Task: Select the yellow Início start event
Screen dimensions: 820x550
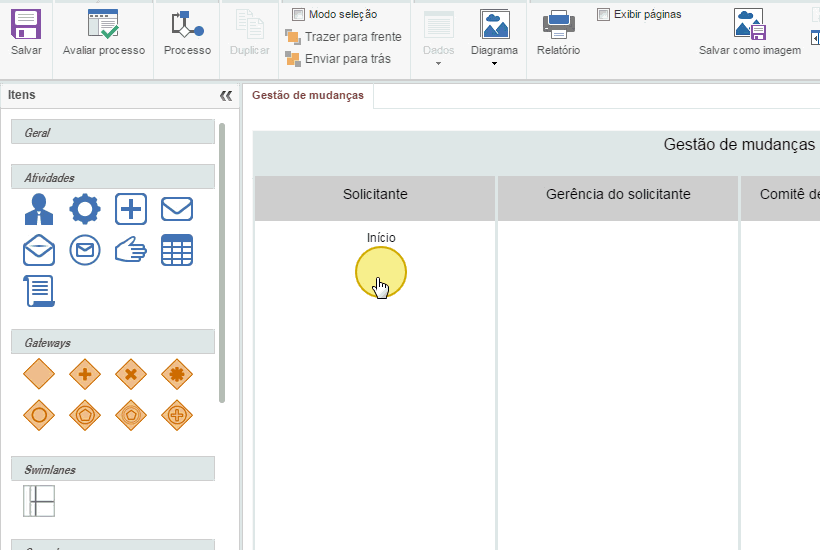Action: (381, 273)
